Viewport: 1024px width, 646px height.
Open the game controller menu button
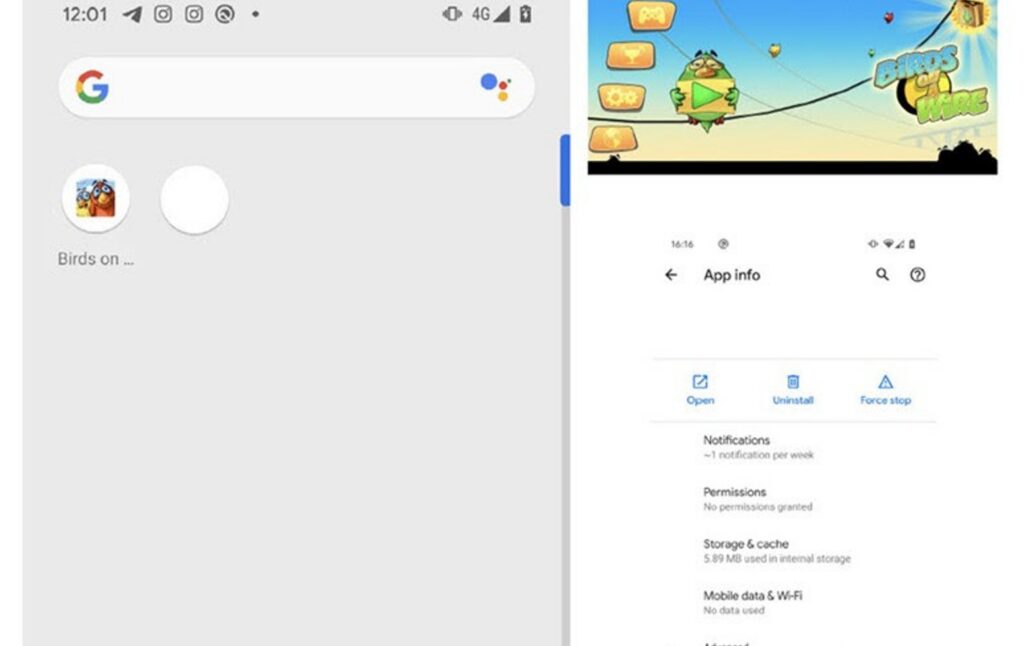click(x=651, y=16)
